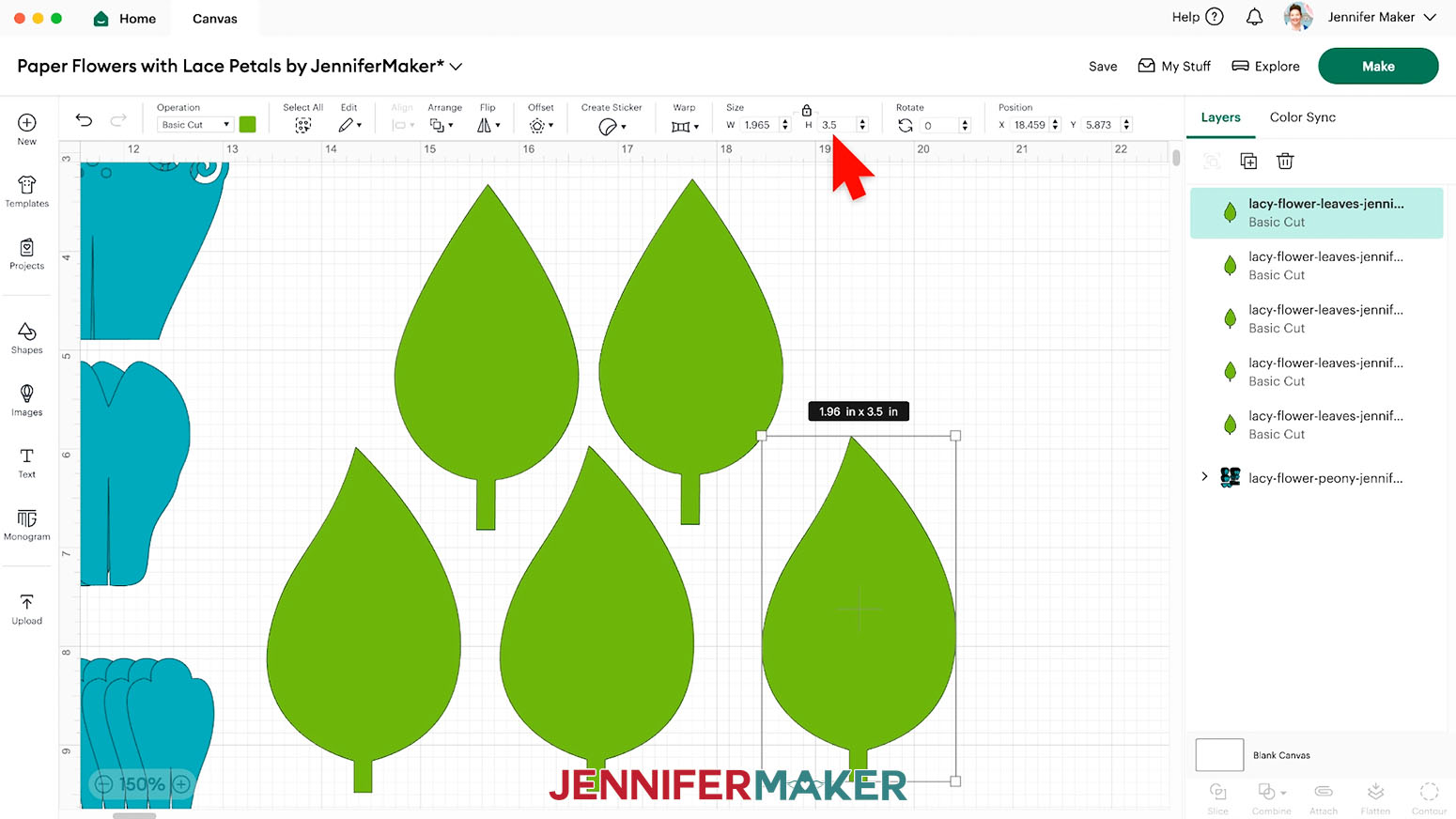Open the Operation Basic Cut dropdown

coord(194,125)
